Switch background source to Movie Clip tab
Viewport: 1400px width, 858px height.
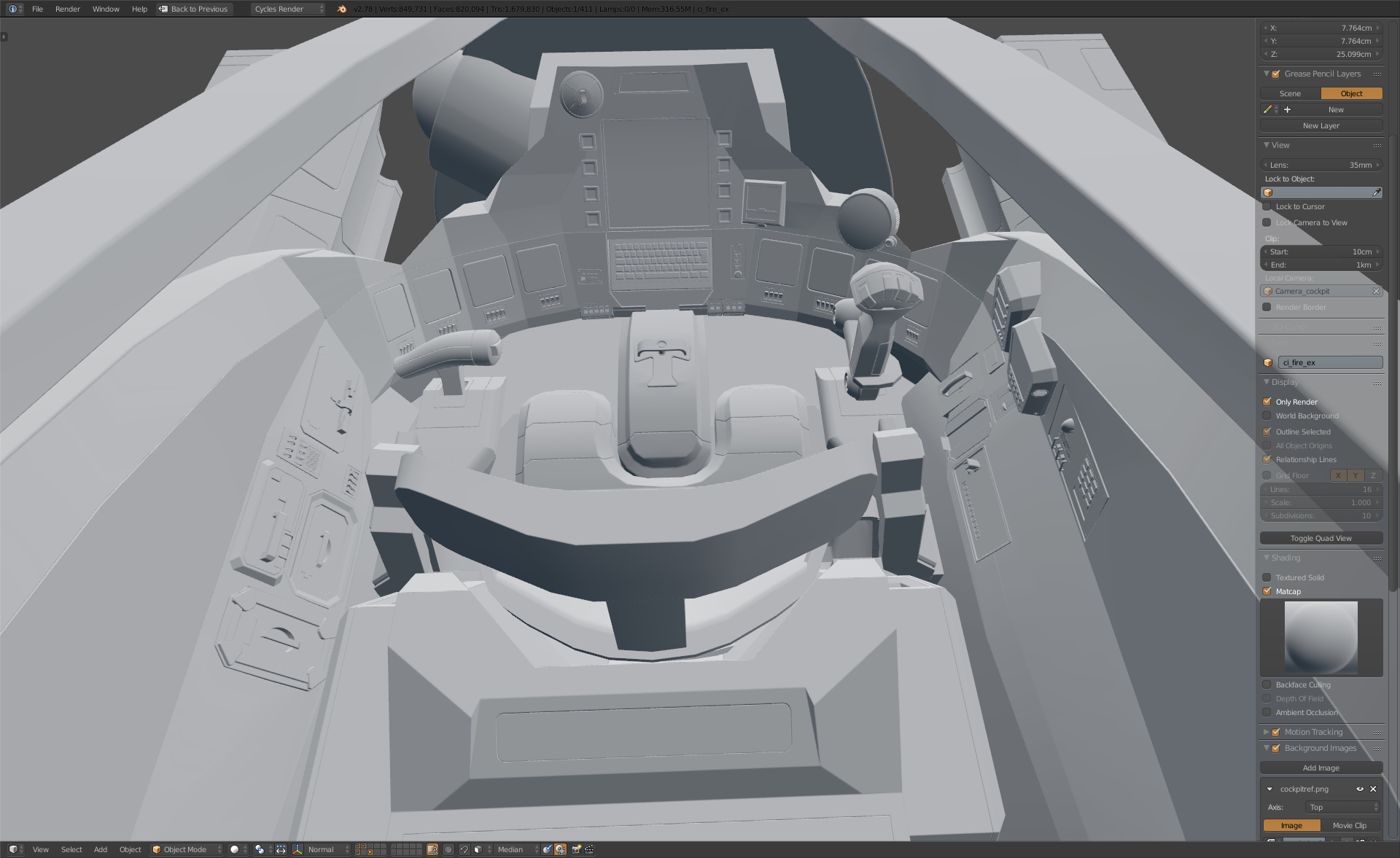point(1349,825)
